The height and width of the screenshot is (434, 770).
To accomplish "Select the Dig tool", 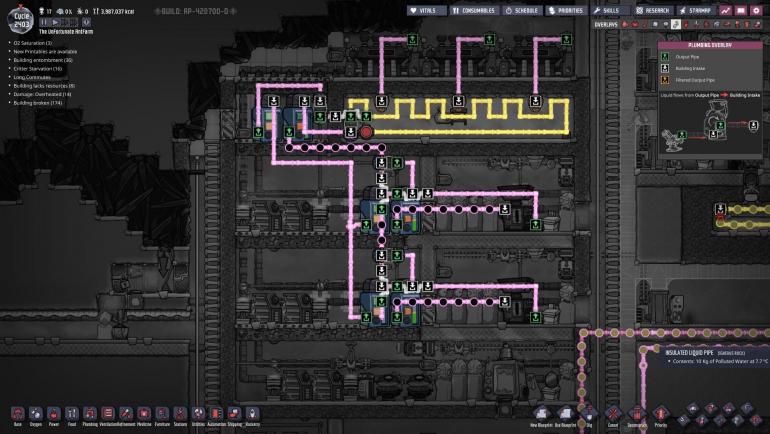I will (x=589, y=415).
